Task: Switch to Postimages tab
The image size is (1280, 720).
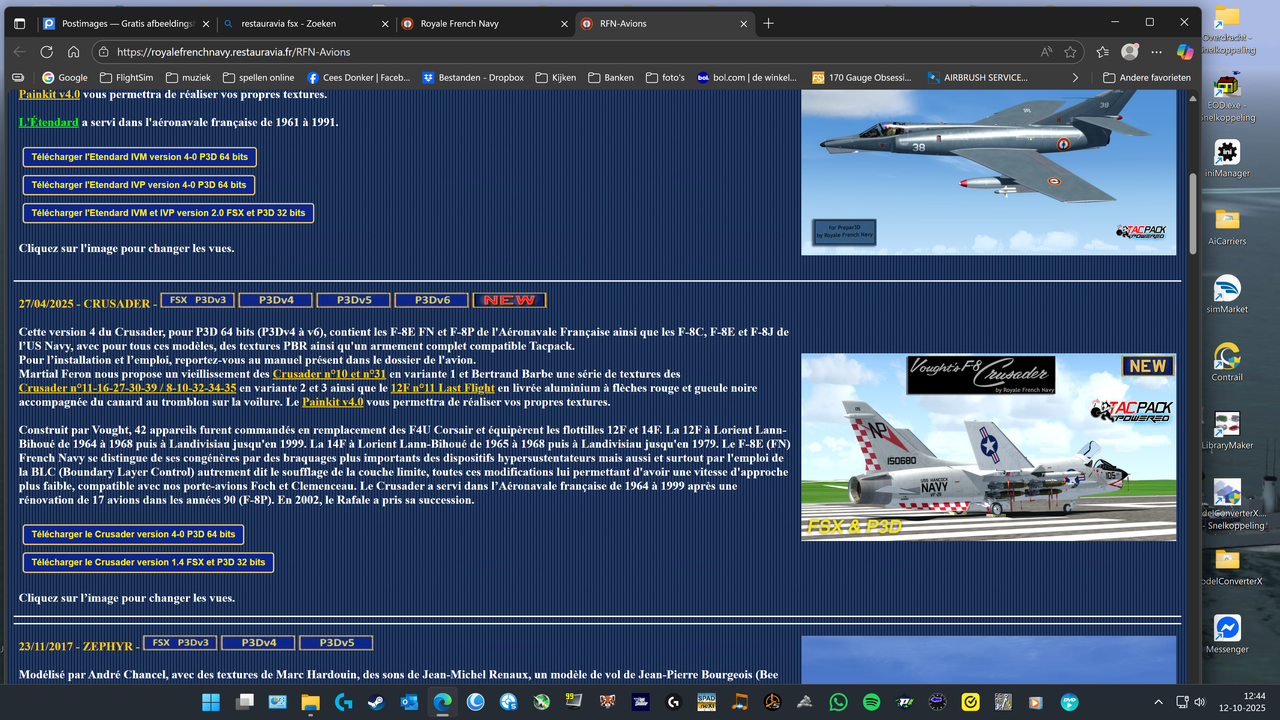Action: [125, 23]
